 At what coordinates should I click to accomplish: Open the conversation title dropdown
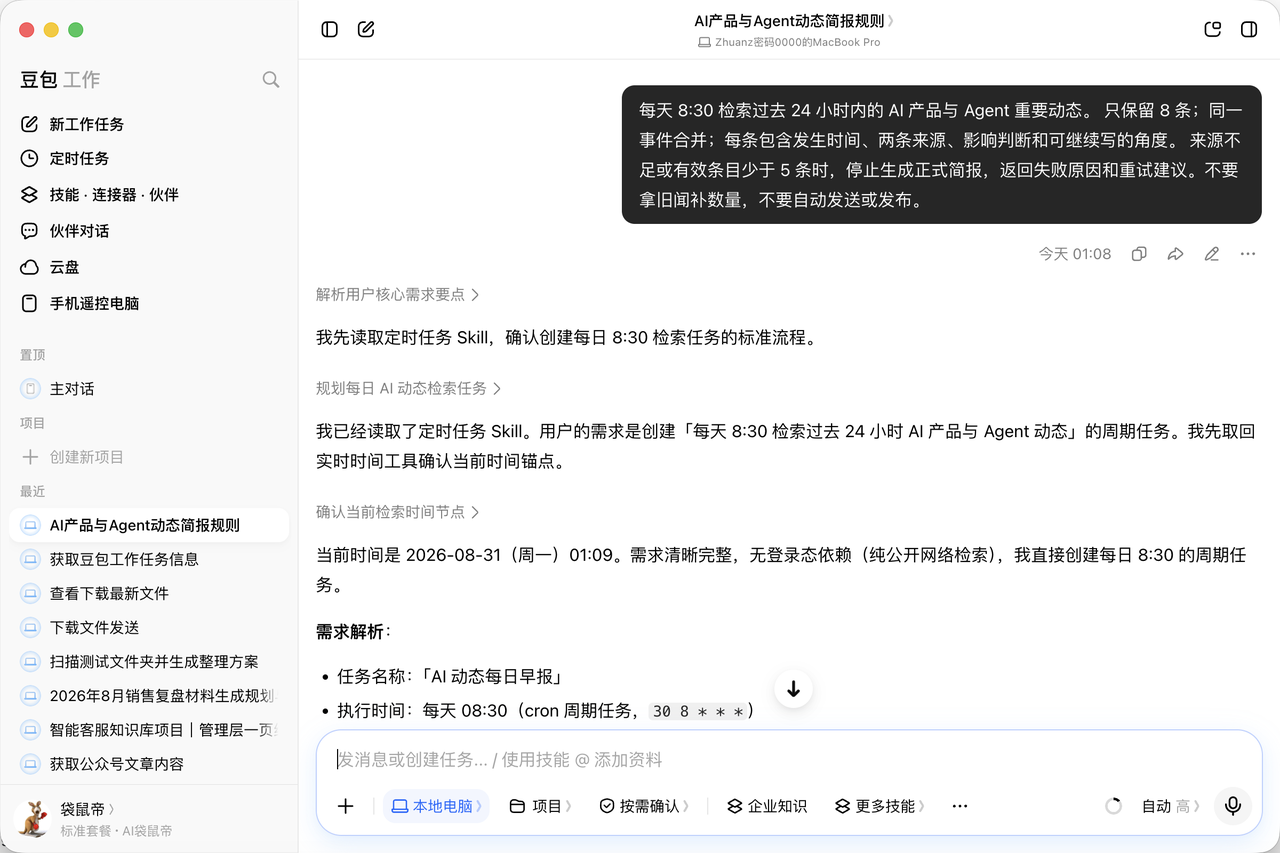click(x=794, y=20)
